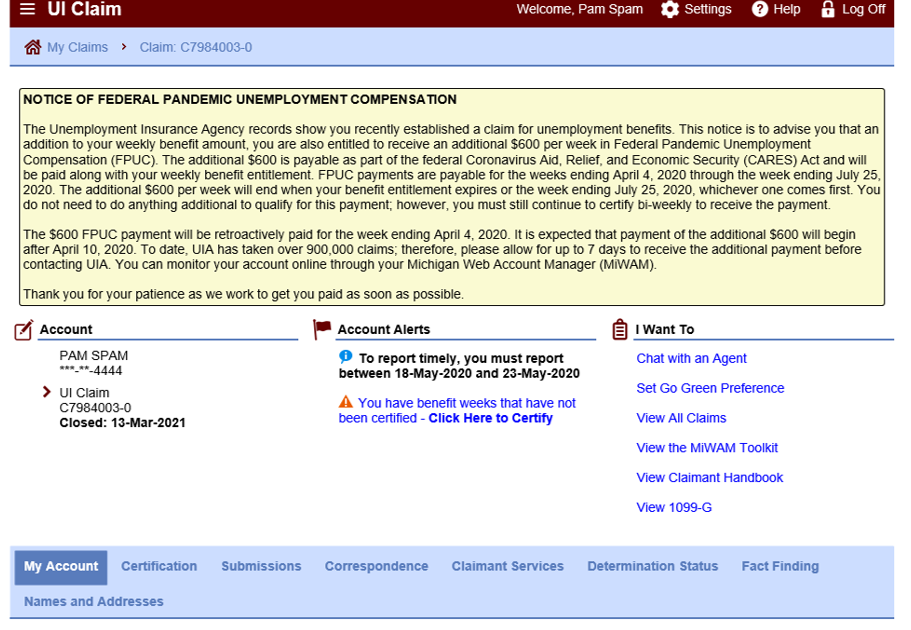Switch to the Certification tab
911x630 pixels.
159,566
